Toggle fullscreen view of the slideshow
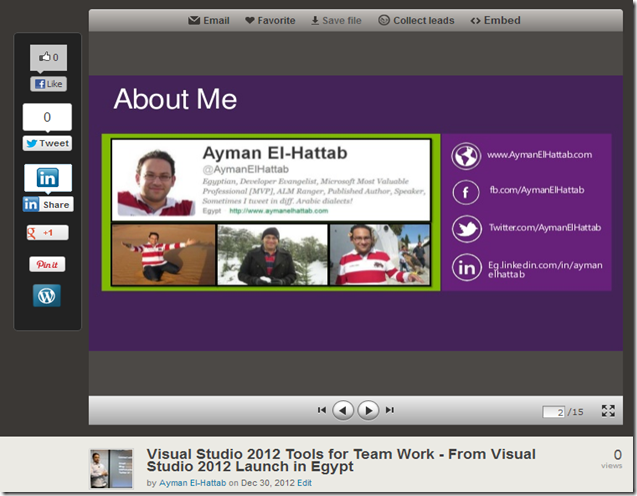This screenshot has height=496, width=637. point(607,411)
